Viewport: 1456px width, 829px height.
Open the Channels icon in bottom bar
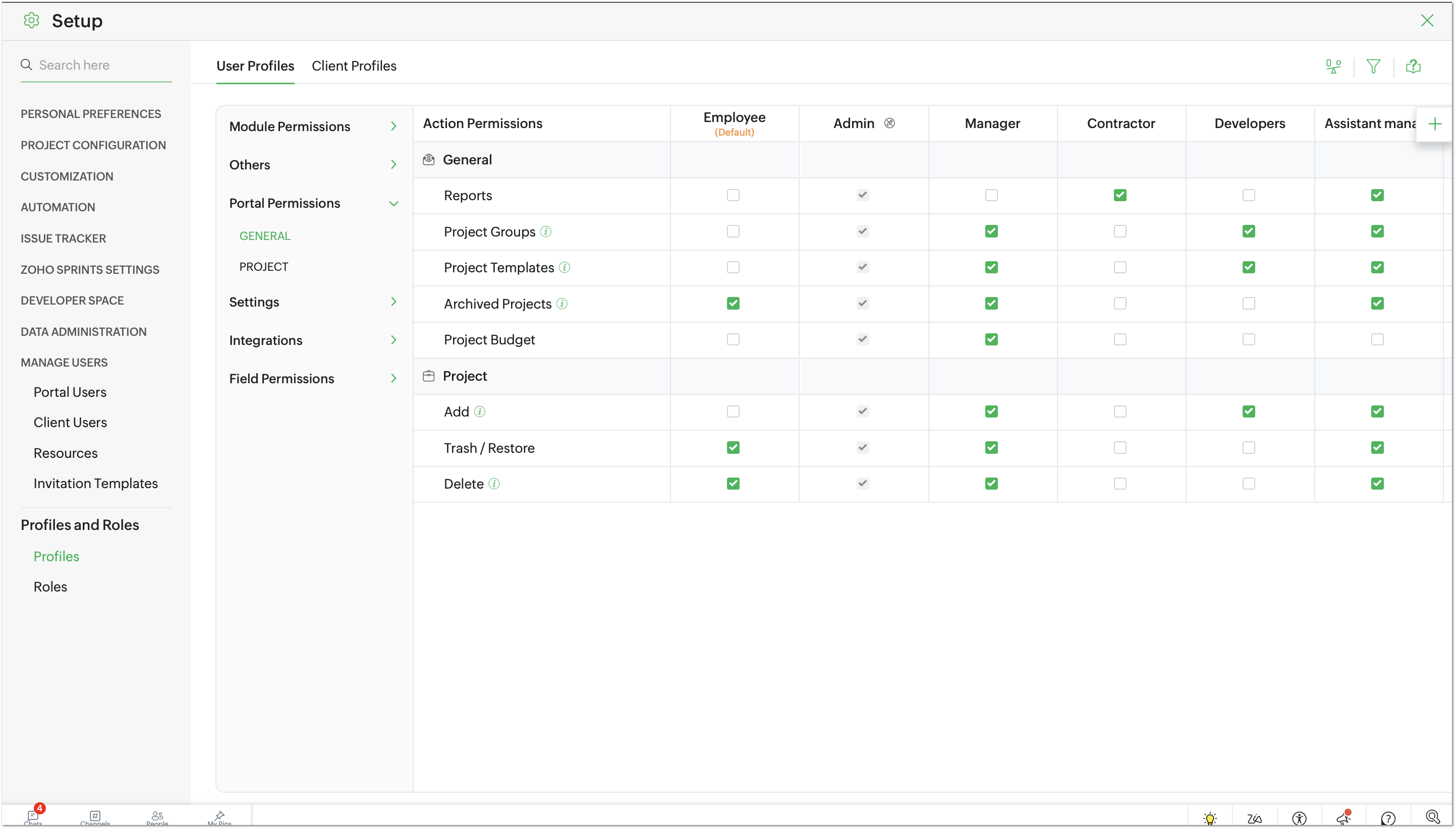pos(95,816)
